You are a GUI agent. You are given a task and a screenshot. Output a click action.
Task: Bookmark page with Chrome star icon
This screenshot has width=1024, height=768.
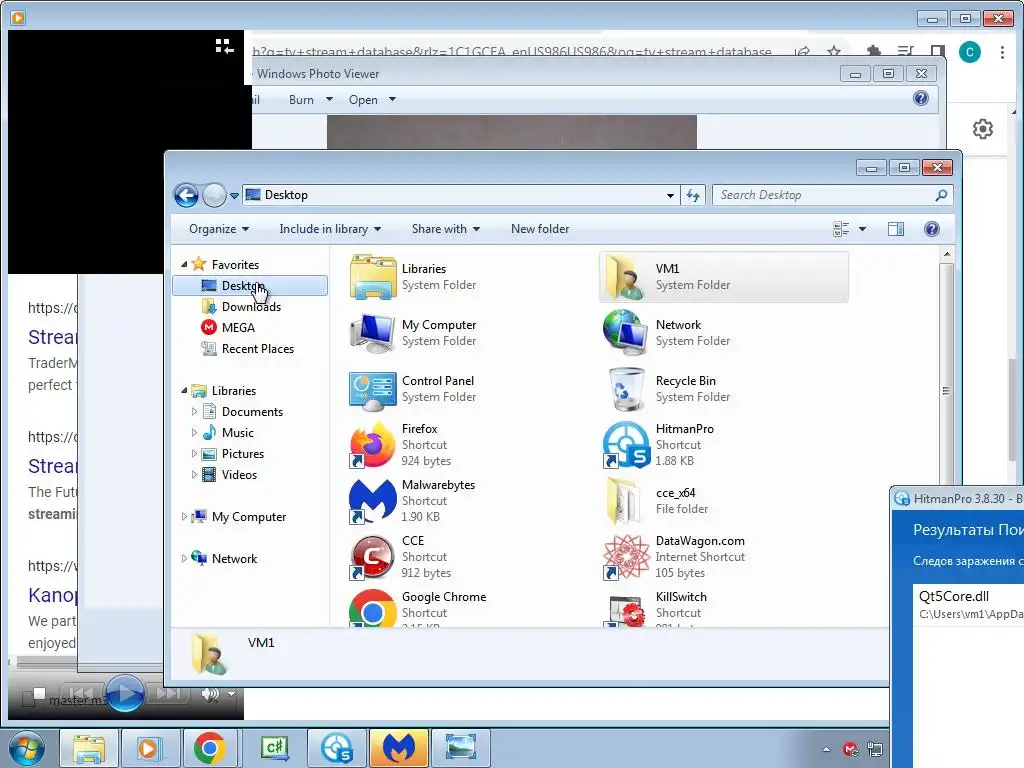pyautogui.click(x=833, y=51)
